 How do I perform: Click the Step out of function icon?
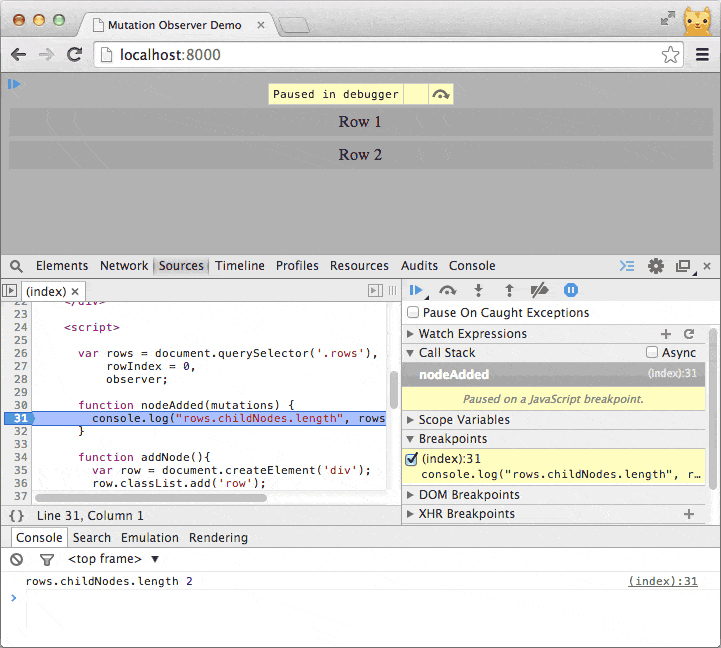click(508, 290)
